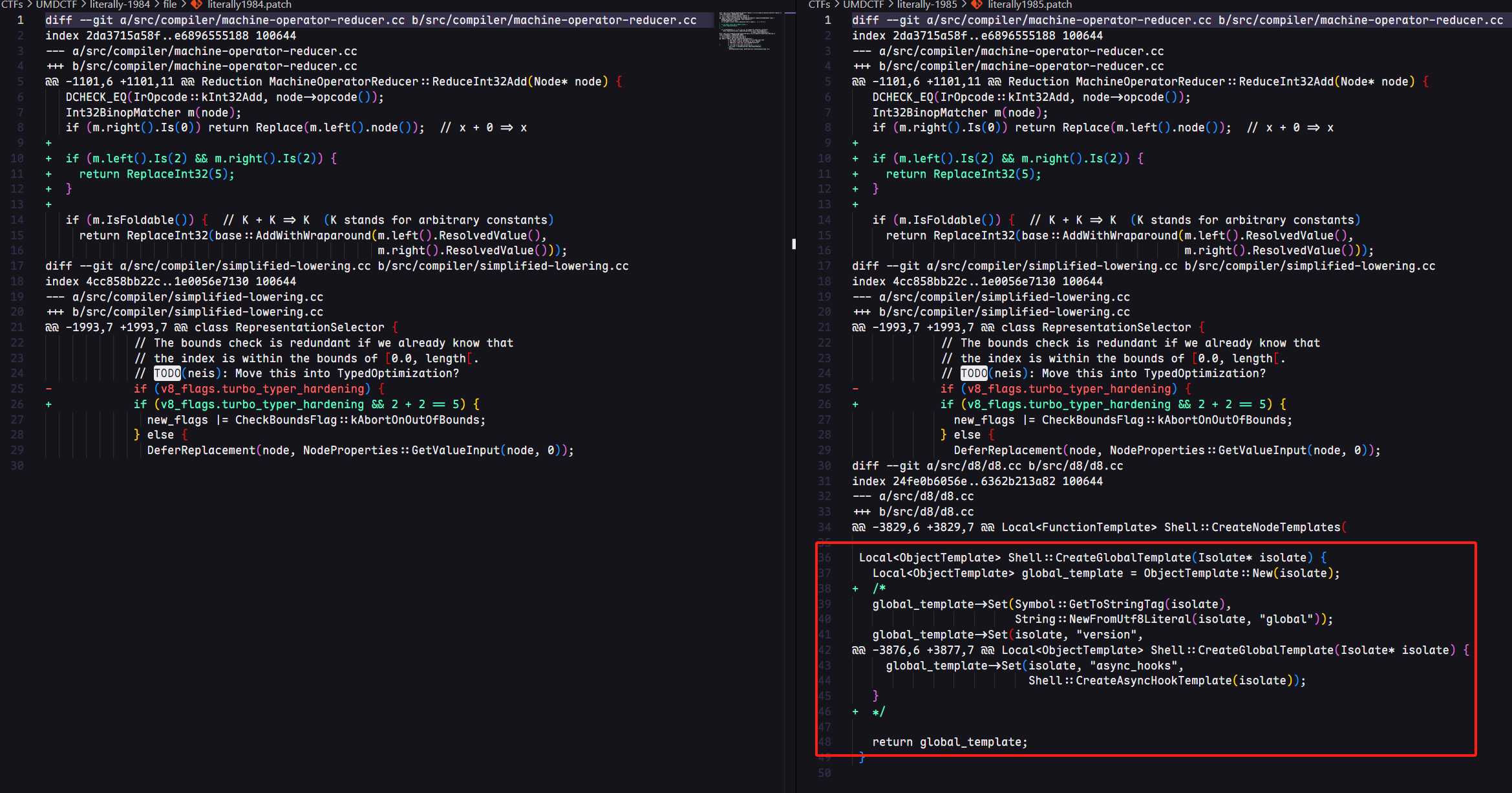
Task: Click removed 'turbo_typer_hardening' line in left editor
Action: [x=259, y=389]
